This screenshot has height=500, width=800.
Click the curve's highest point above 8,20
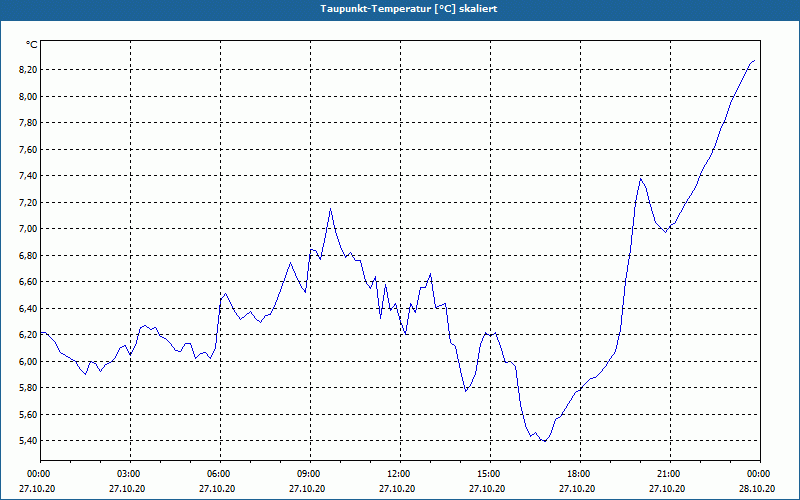(754, 60)
